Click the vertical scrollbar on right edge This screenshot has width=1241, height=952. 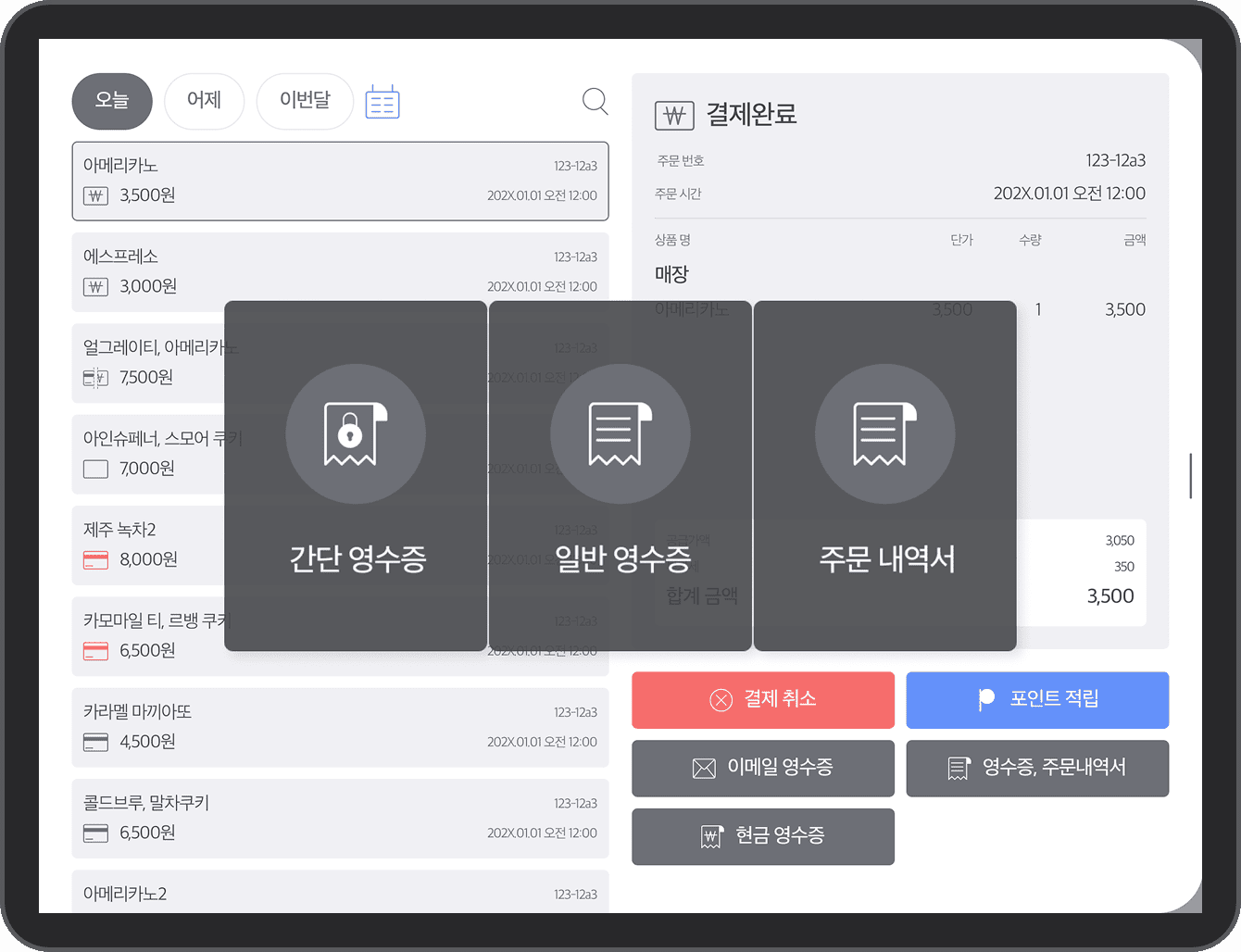click(x=1190, y=476)
